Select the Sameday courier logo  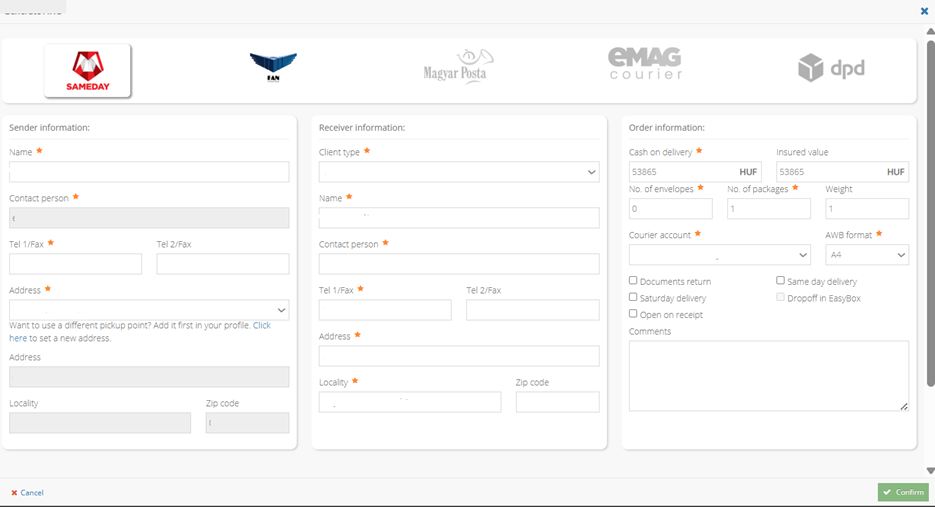click(x=87, y=70)
